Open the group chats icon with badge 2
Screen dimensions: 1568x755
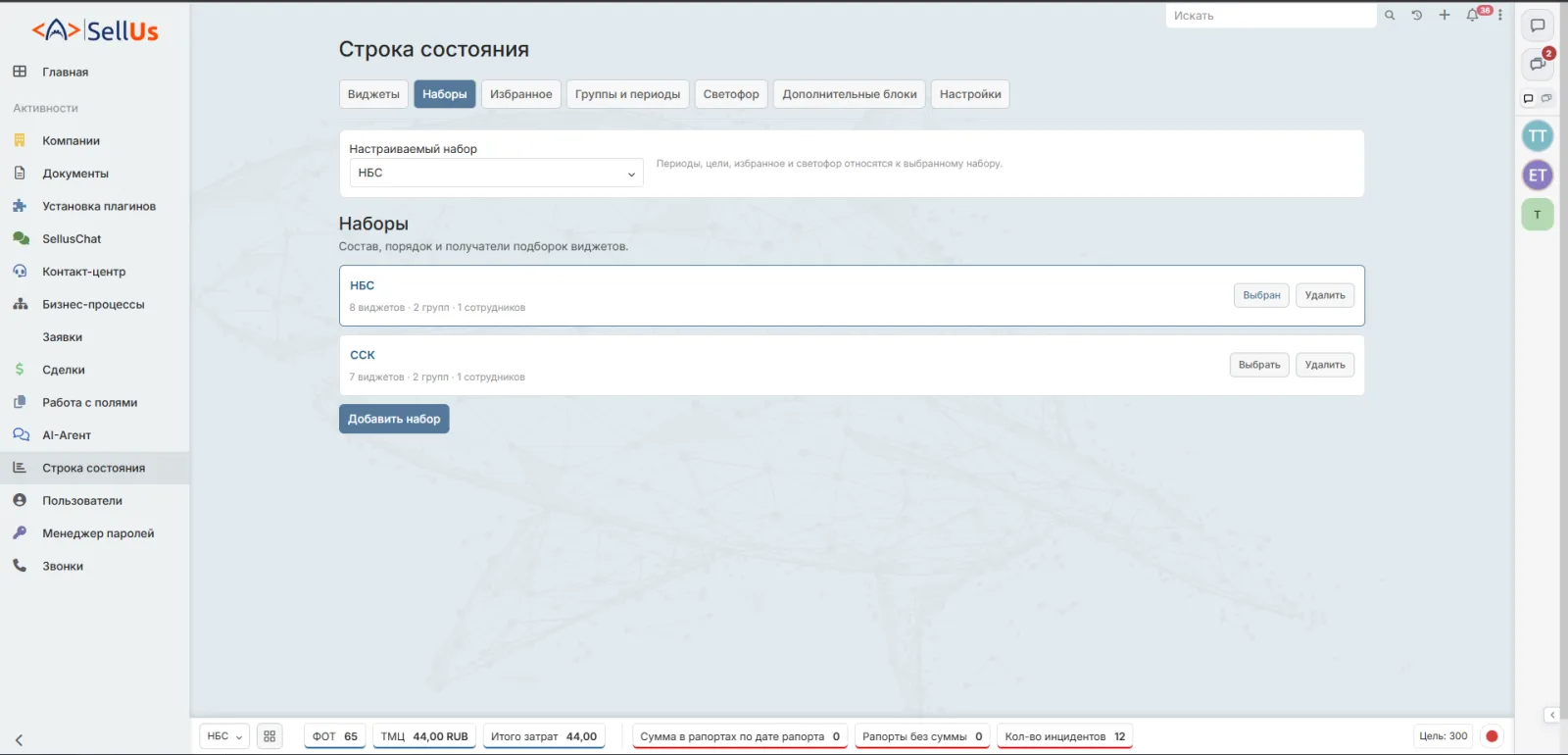tap(1538, 64)
